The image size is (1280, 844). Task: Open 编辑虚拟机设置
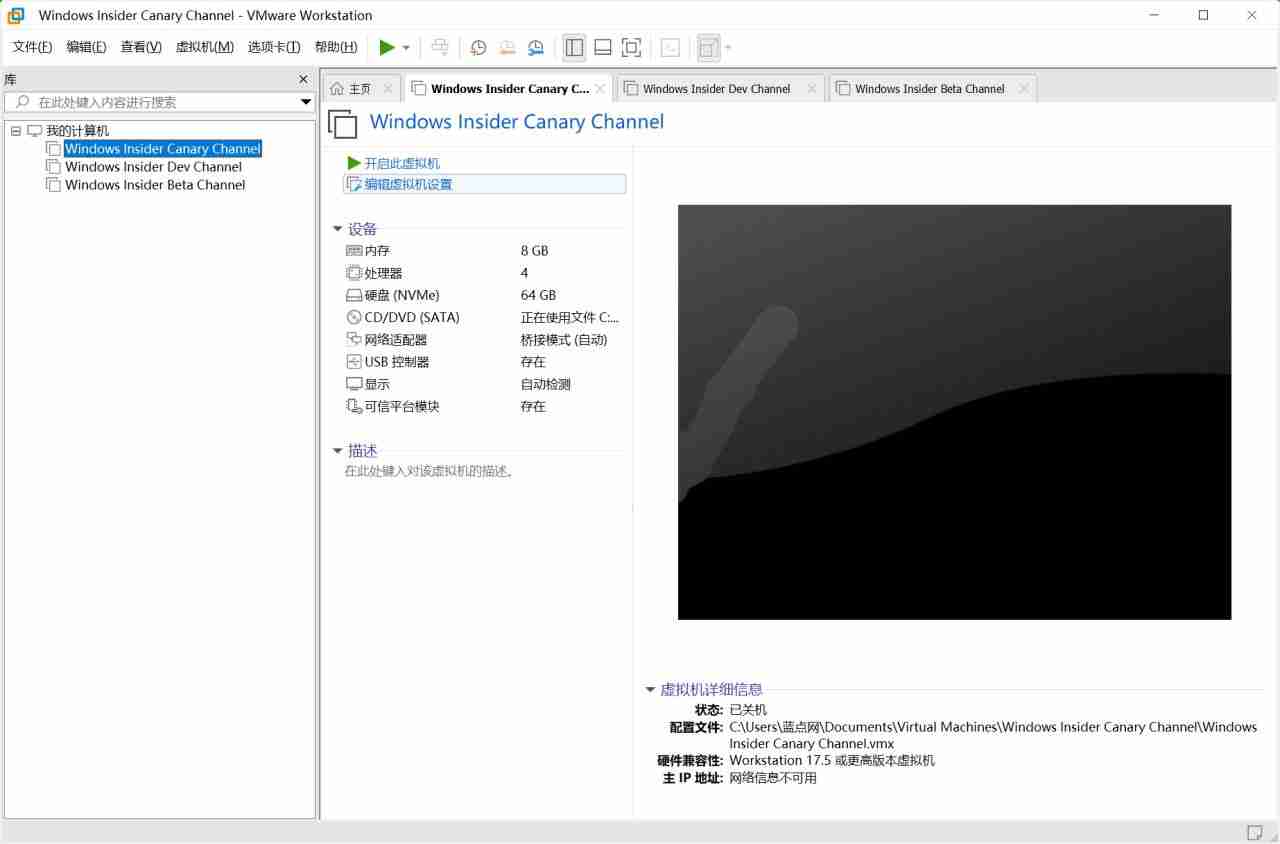(x=410, y=183)
